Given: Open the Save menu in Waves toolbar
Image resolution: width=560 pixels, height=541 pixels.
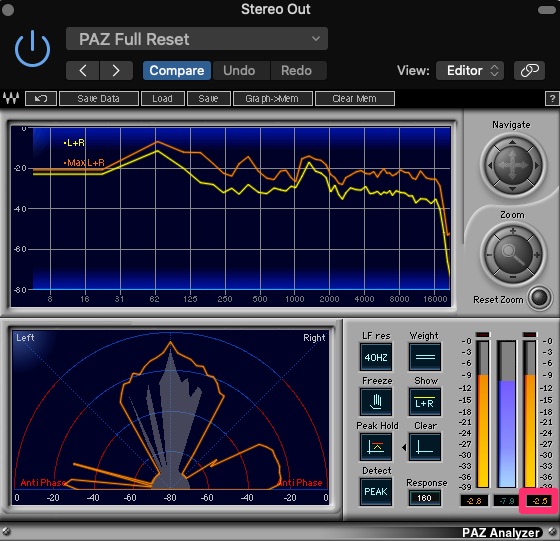Looking at the screenshot, I should [209, 99].
